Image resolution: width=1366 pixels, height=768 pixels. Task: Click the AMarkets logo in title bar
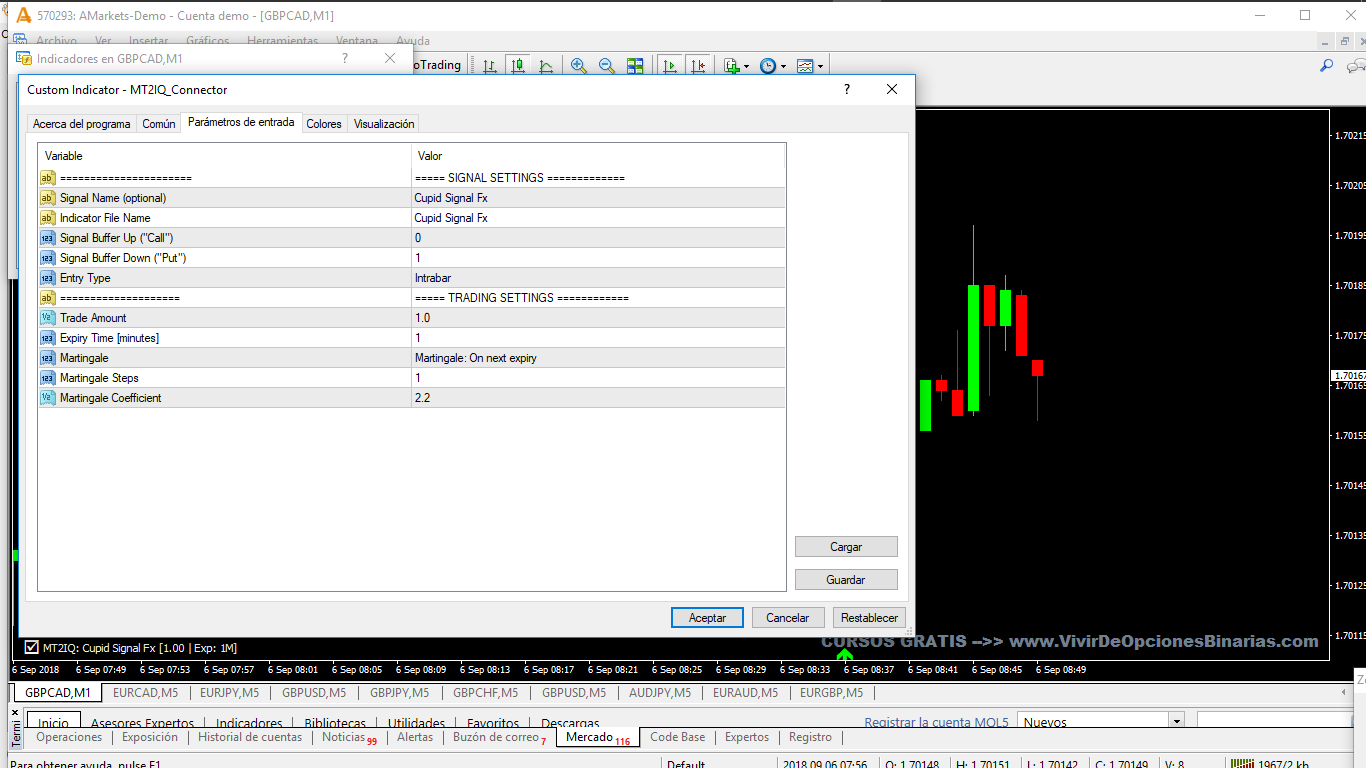coord(23,15)
